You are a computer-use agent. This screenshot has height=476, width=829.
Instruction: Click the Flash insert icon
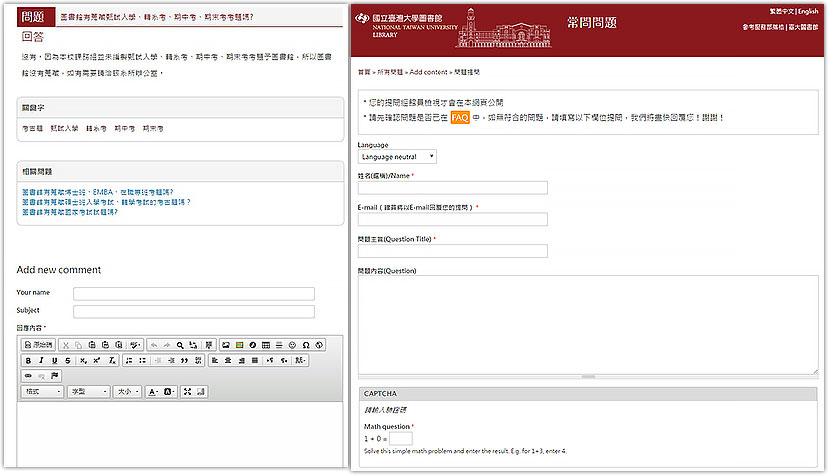pos(253,345)
